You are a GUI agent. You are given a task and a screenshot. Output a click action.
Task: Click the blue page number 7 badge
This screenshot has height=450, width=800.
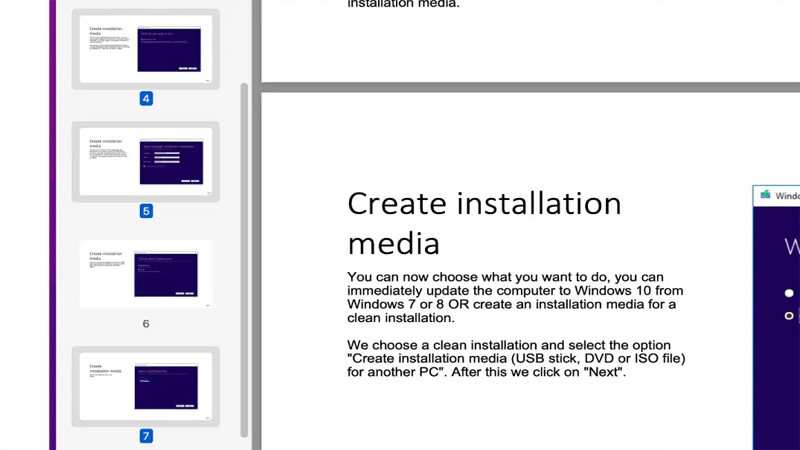[146, 436]
